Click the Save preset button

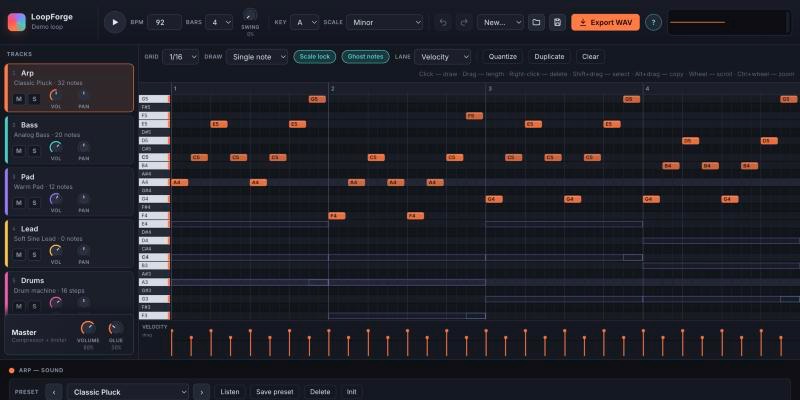(274, 392)
